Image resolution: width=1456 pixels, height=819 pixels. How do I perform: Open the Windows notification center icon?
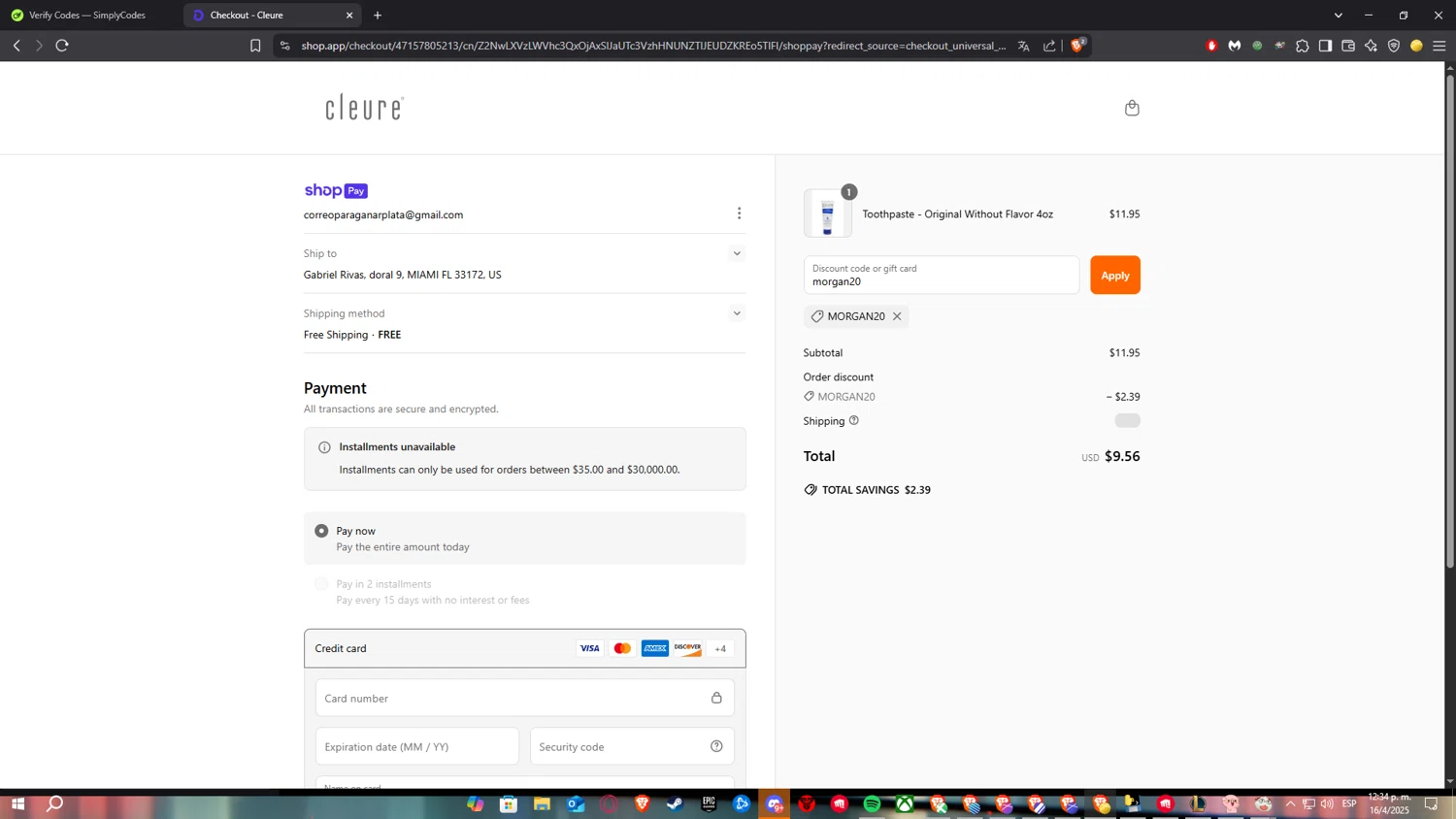pos(1431,803)
